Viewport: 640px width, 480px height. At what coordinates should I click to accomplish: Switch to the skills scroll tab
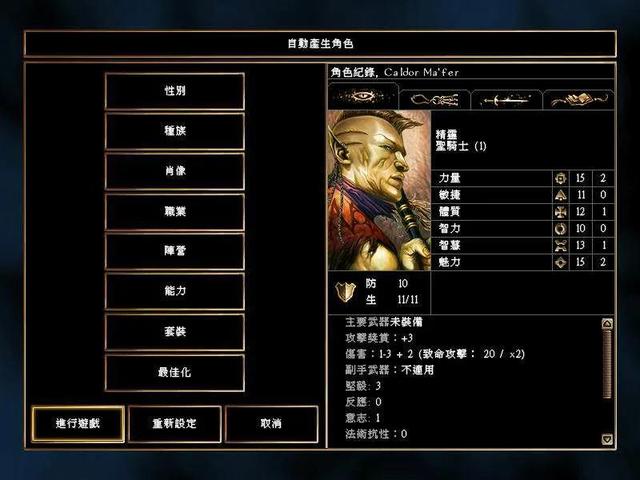435,100
